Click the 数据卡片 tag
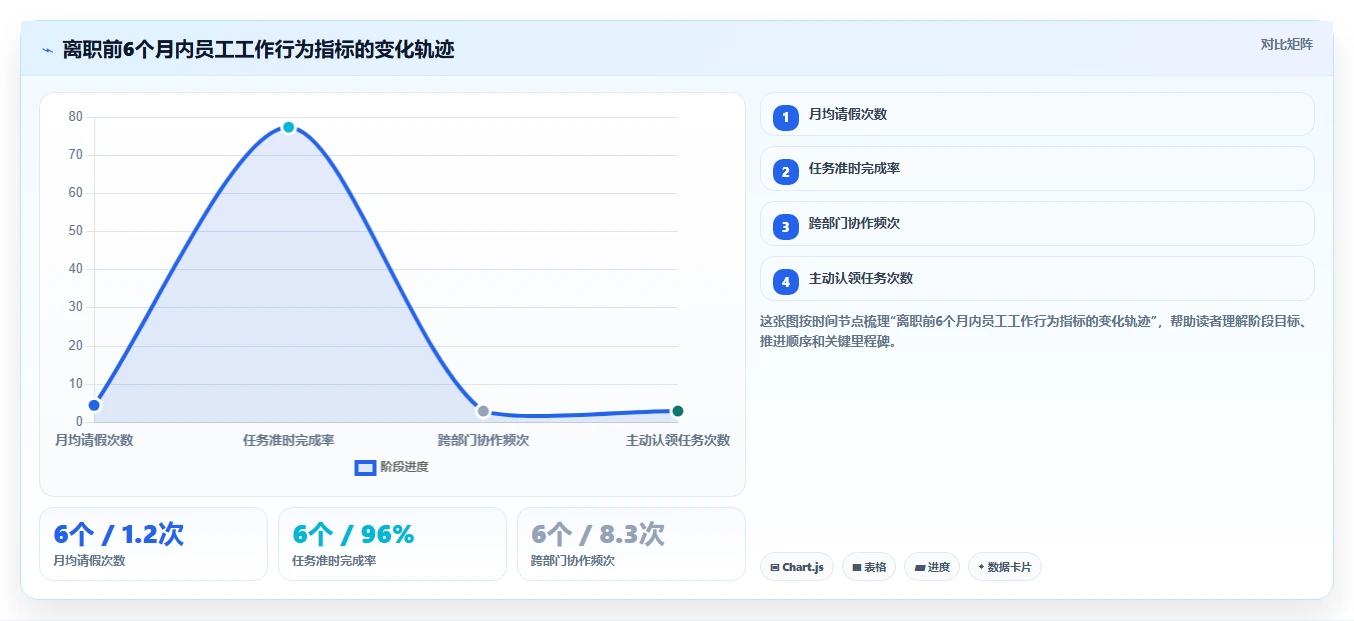 [x=1005, y=567]
